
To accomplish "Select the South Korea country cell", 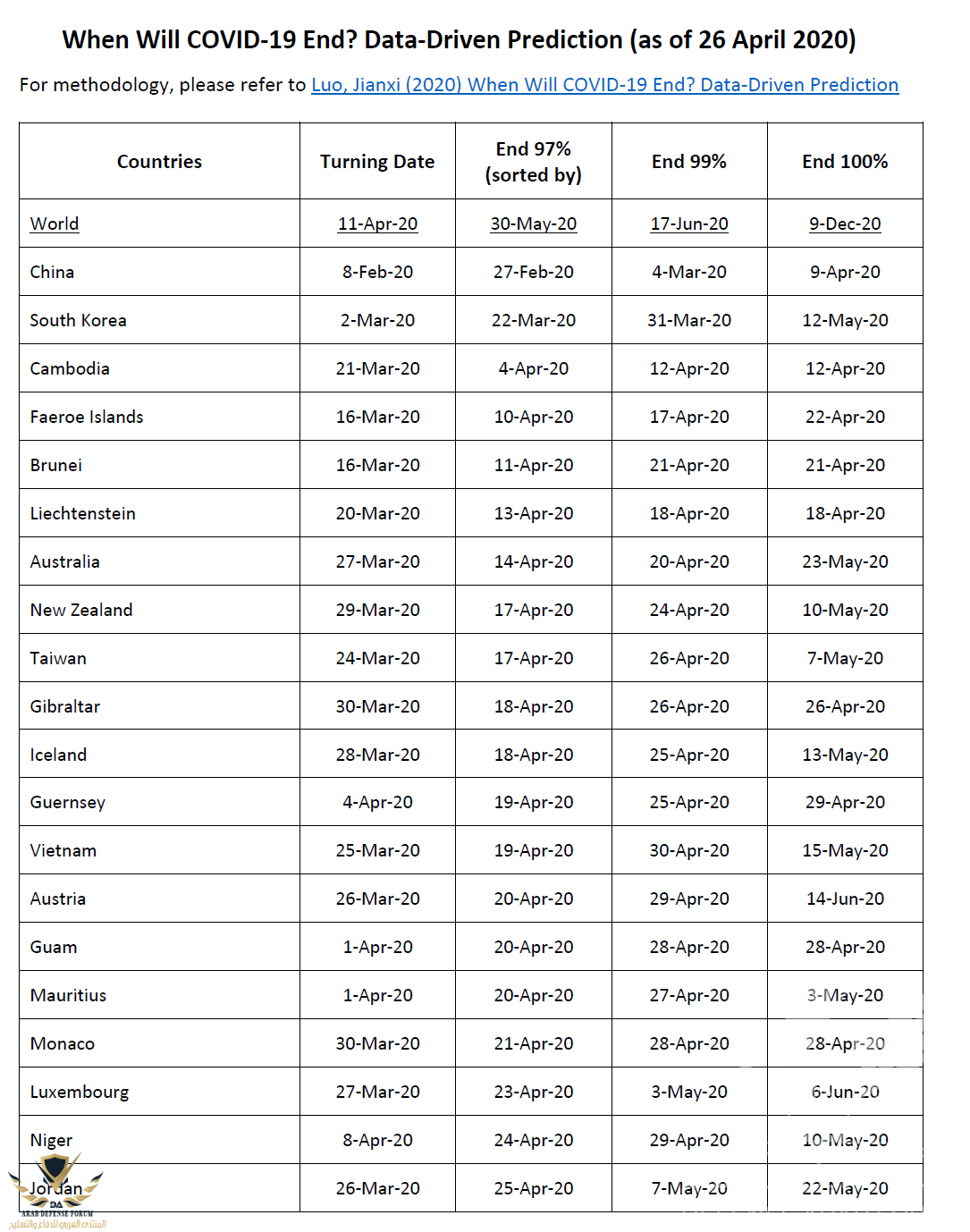I will tap(79, 320).
